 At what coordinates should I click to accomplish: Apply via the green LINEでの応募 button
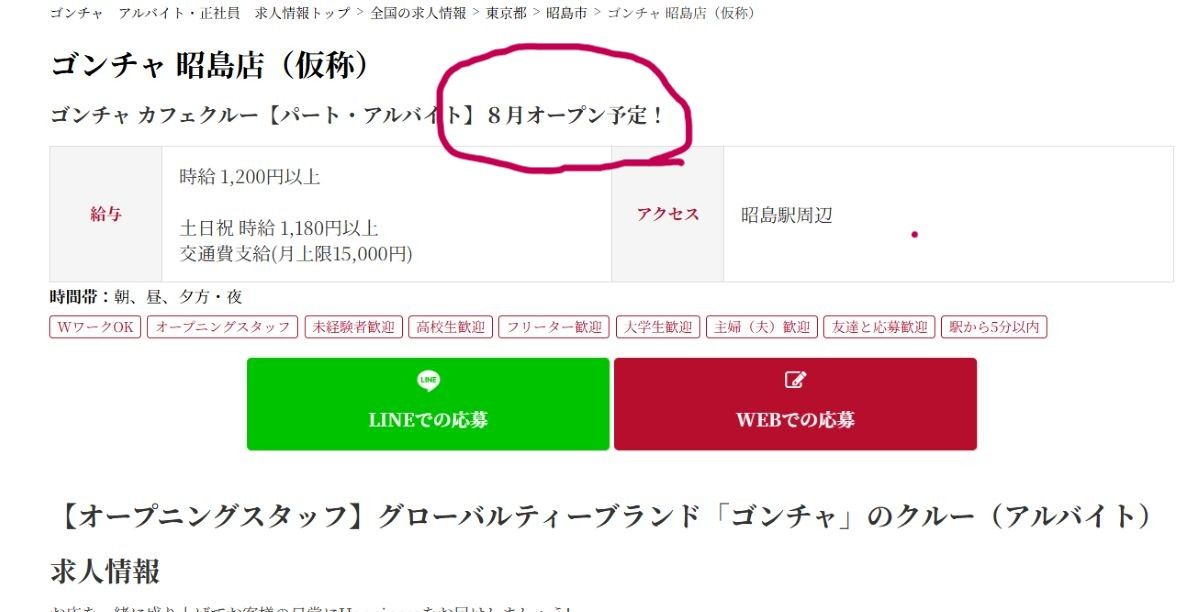pos(428,404)
